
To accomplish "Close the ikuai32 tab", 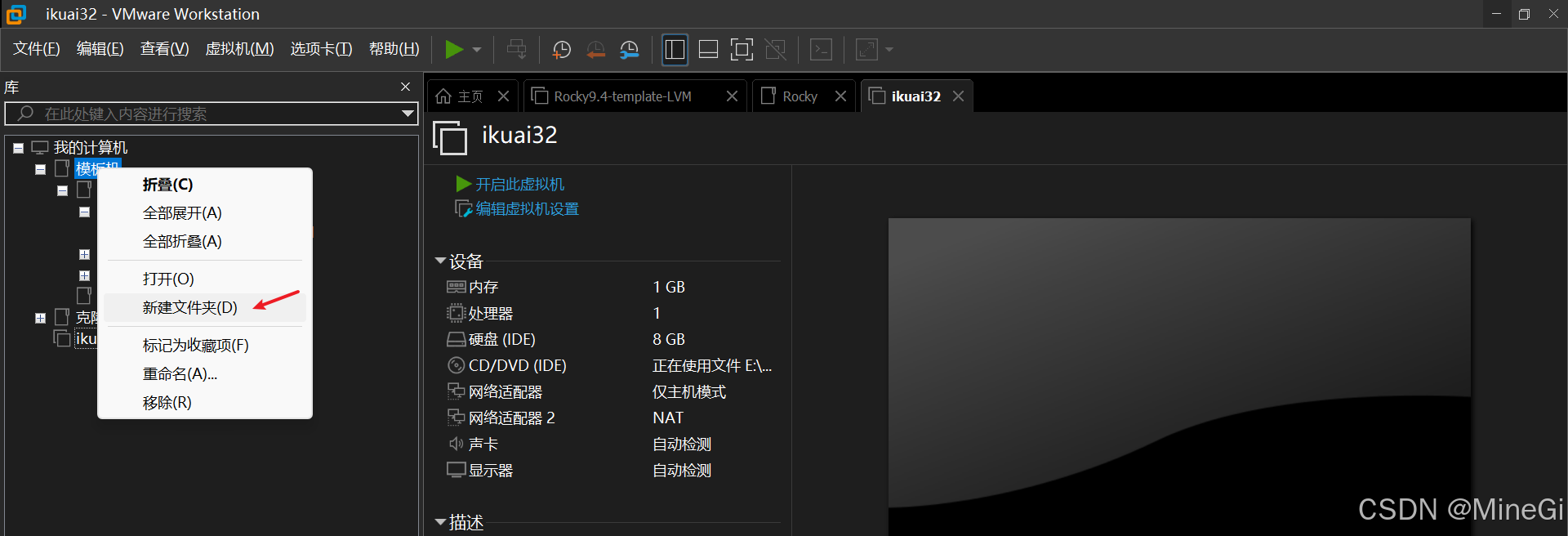I will (959, 96).
